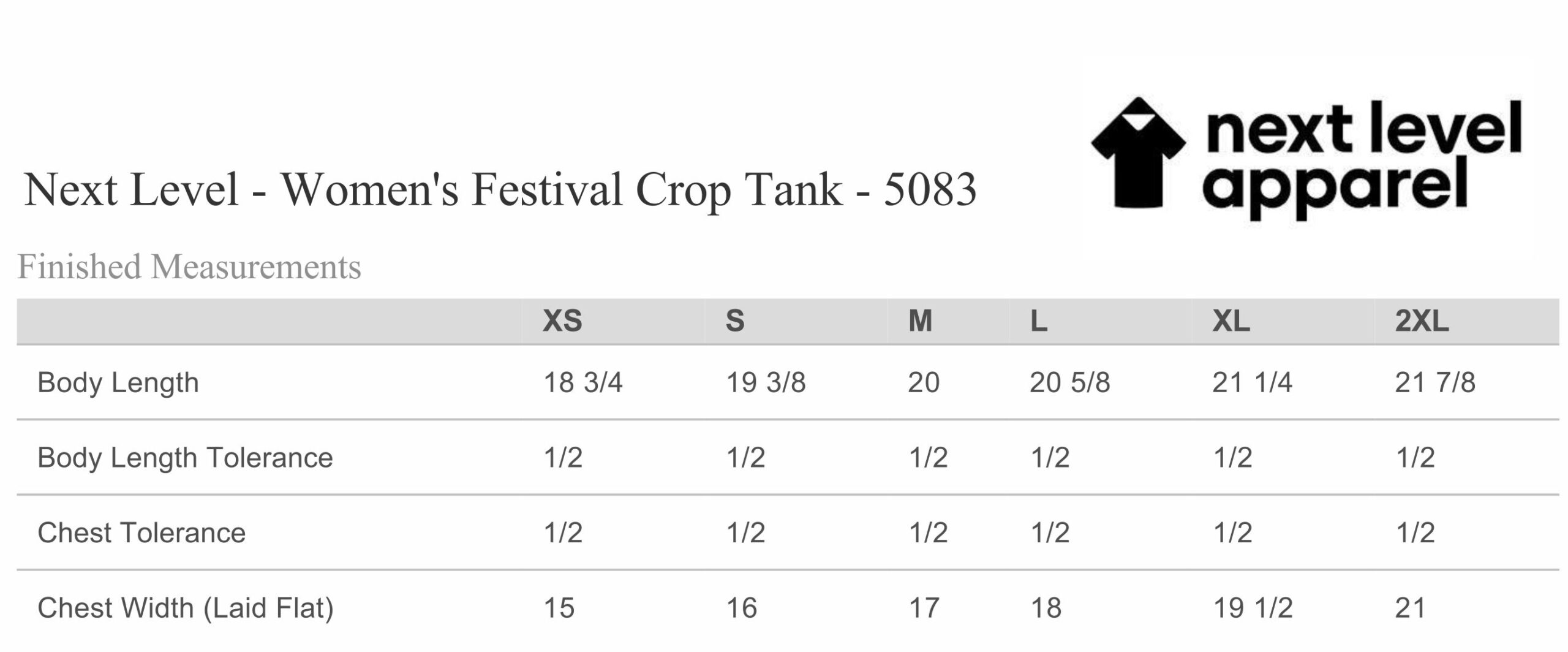Click the Body Length Tolerance row label
Image resolution: width=1568 pixels, height=652 pixels.
(185, 458)
